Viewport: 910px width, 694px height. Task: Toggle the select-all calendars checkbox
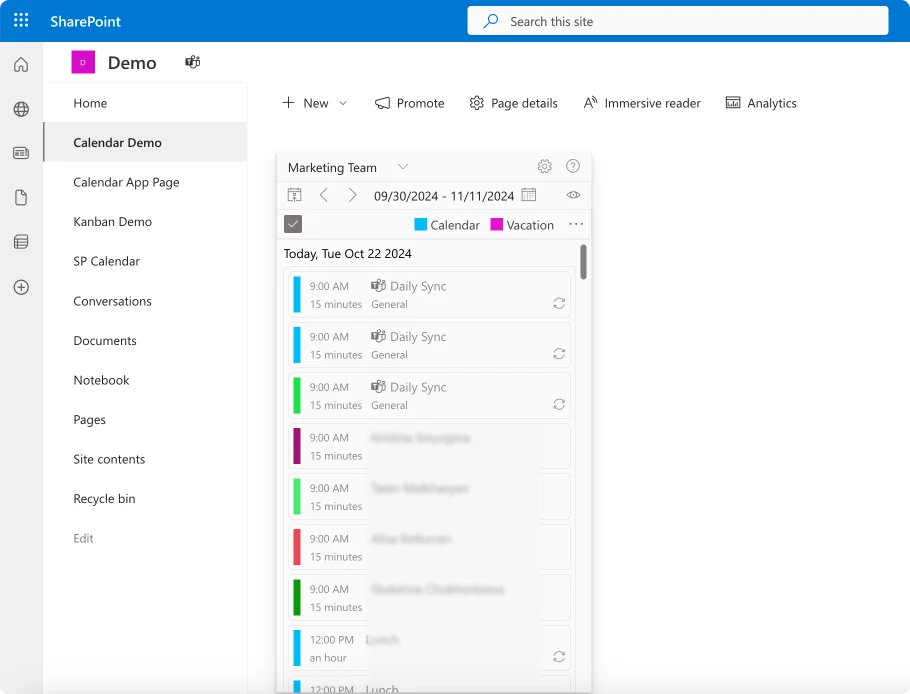click(x=293, y=224)
